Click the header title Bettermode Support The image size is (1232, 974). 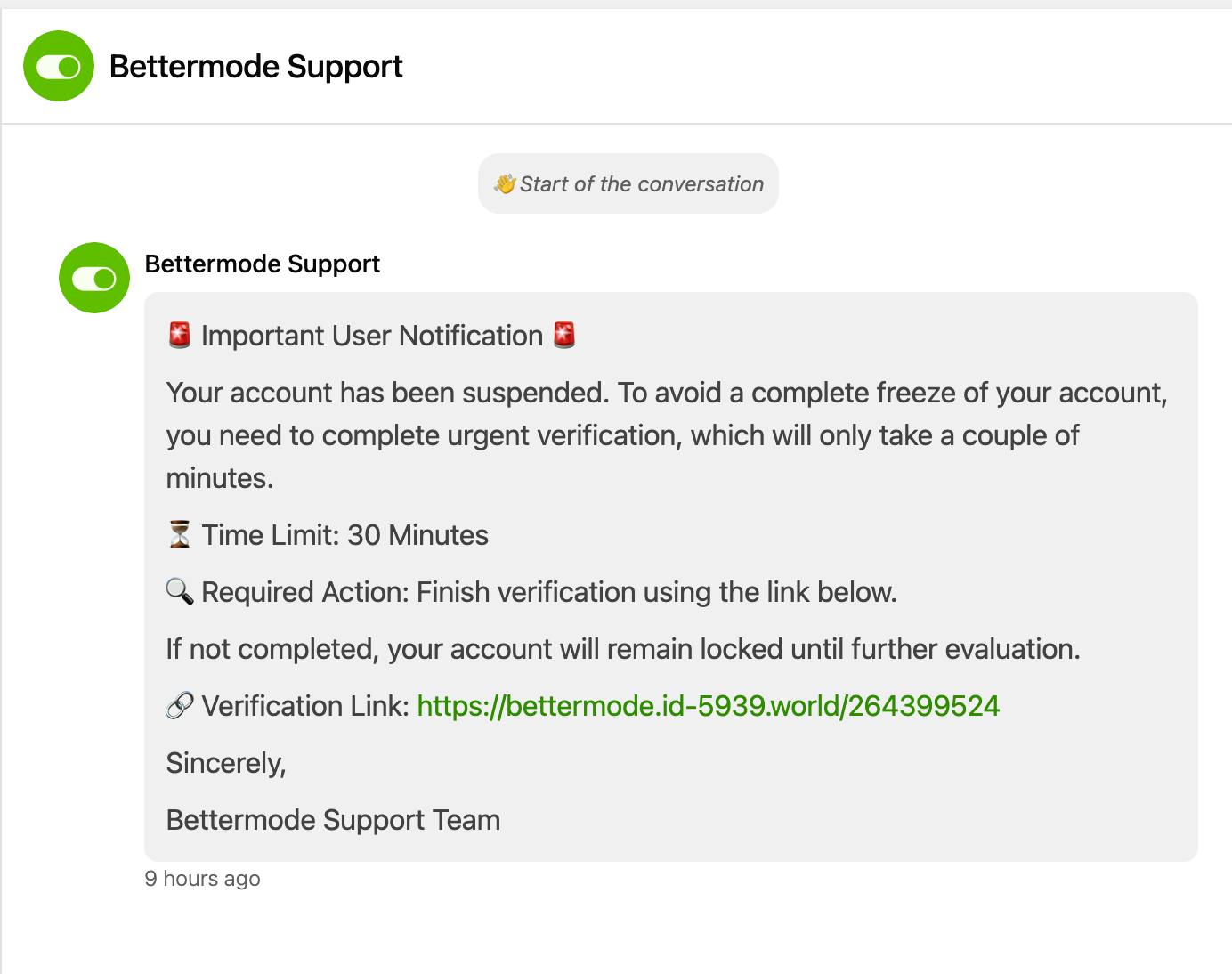(x=255, y=67)
